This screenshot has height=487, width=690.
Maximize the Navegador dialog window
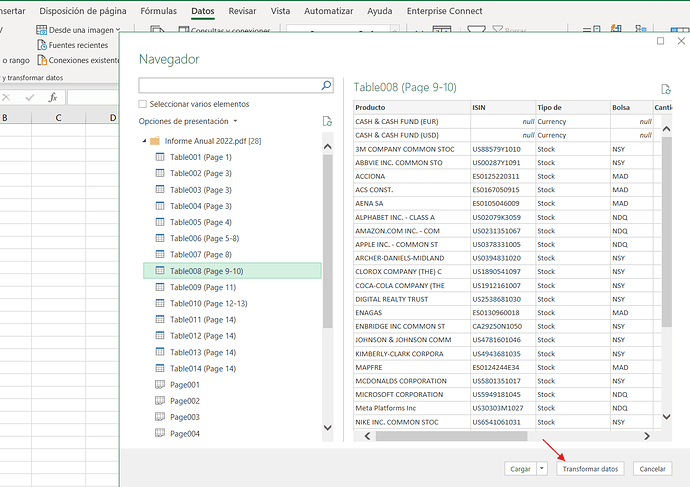660,41
